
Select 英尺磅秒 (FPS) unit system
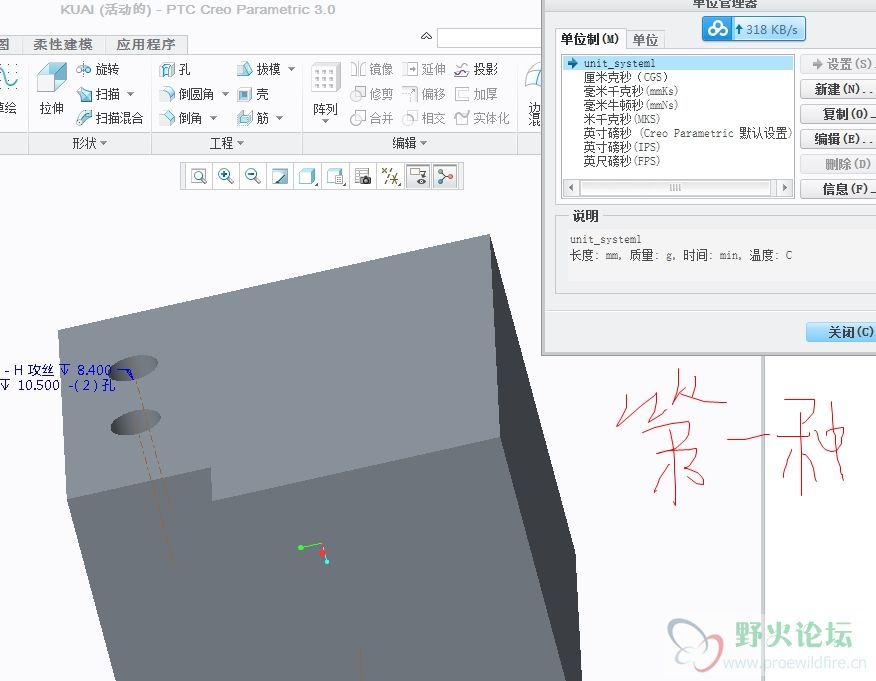pyautogui.click(x=621, y=161)
